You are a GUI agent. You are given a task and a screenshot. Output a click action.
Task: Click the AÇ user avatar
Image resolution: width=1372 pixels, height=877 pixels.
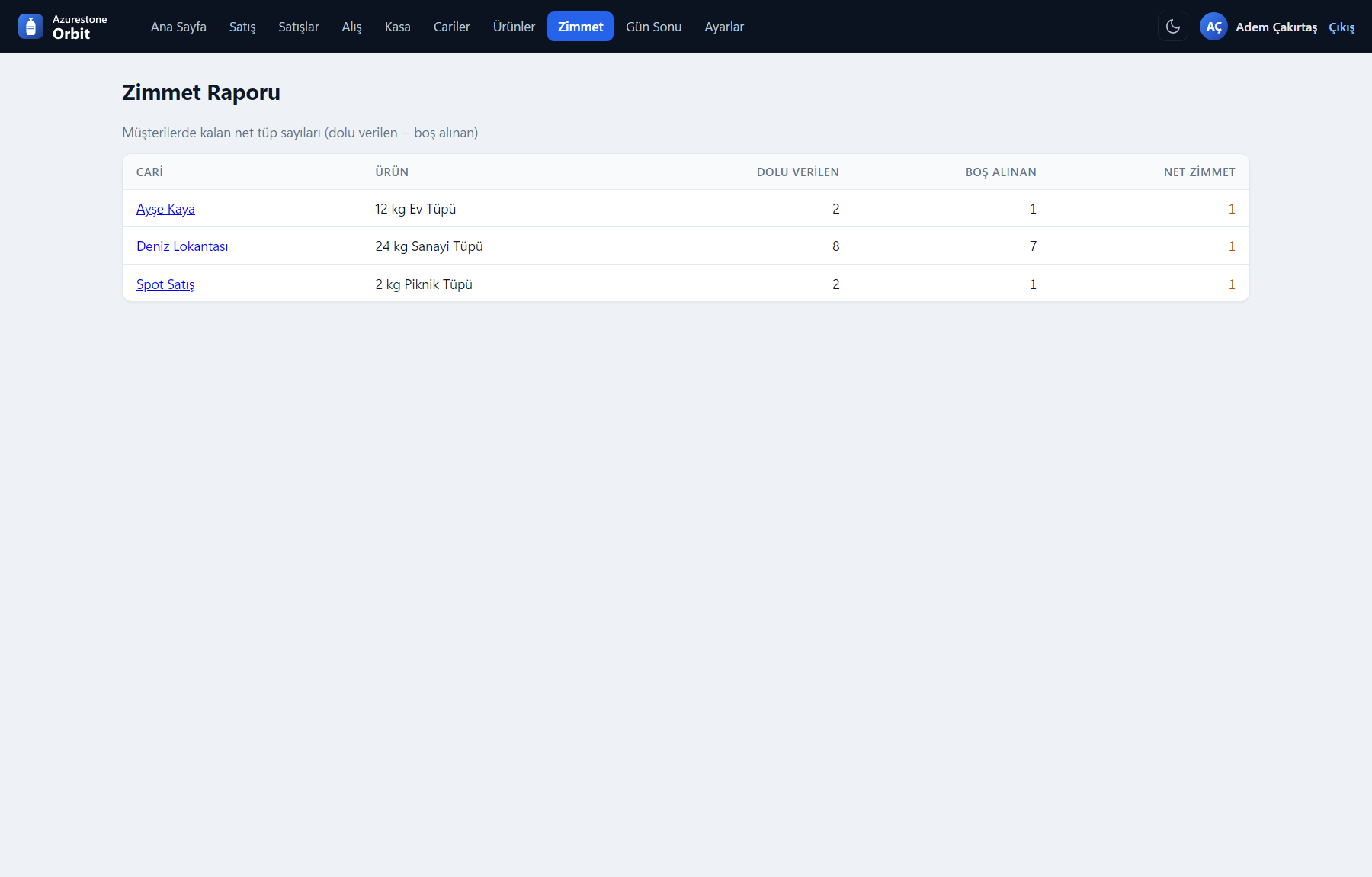1213,27
